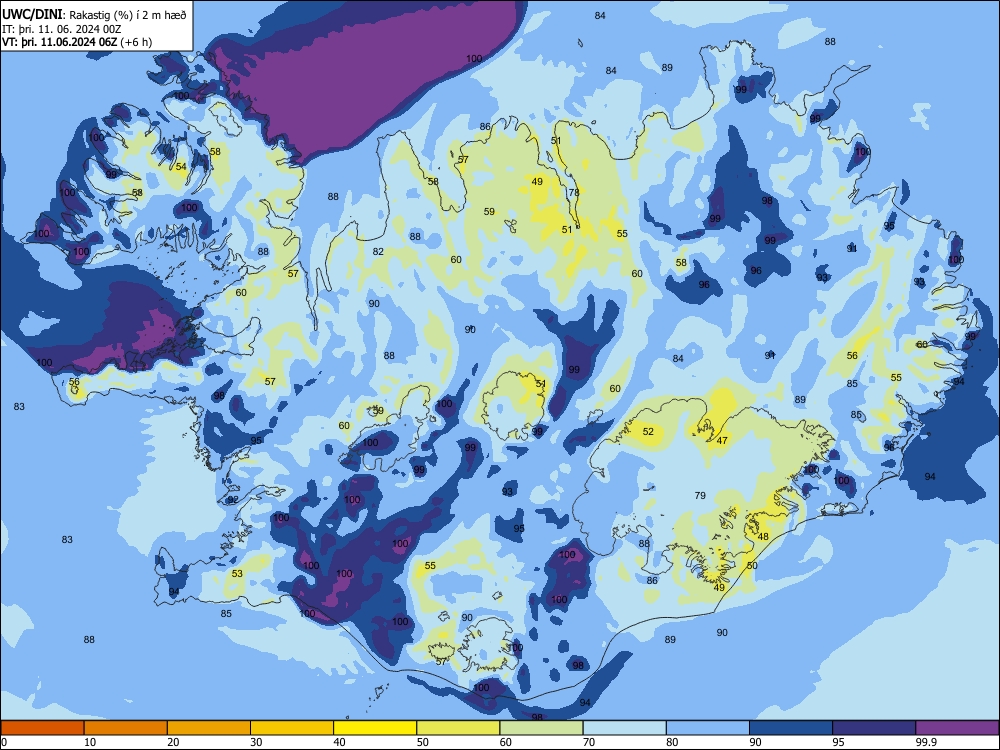Click the humidity value 53 on the map

coord(237,573)
